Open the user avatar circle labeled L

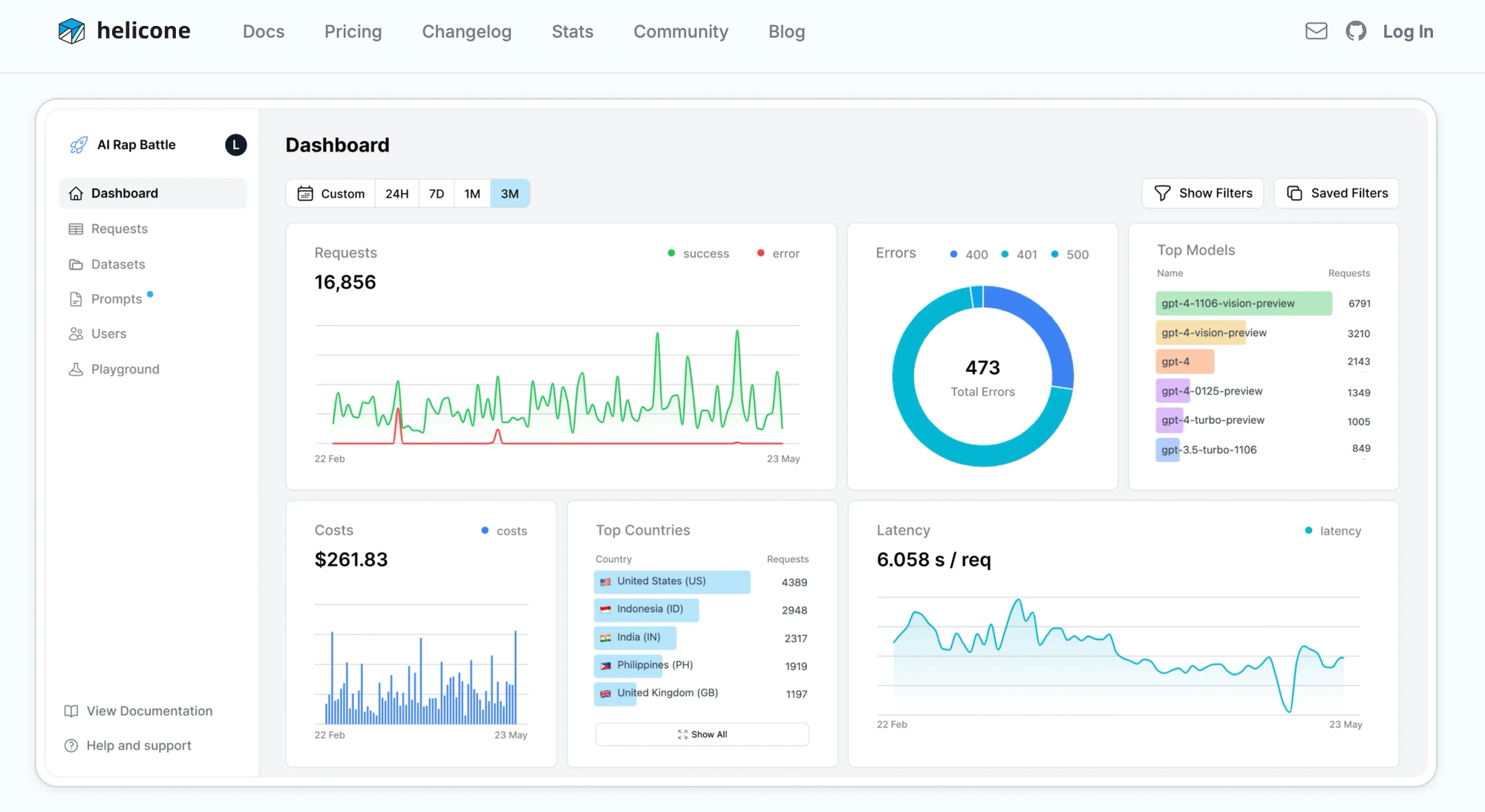[x=235, y=145]
